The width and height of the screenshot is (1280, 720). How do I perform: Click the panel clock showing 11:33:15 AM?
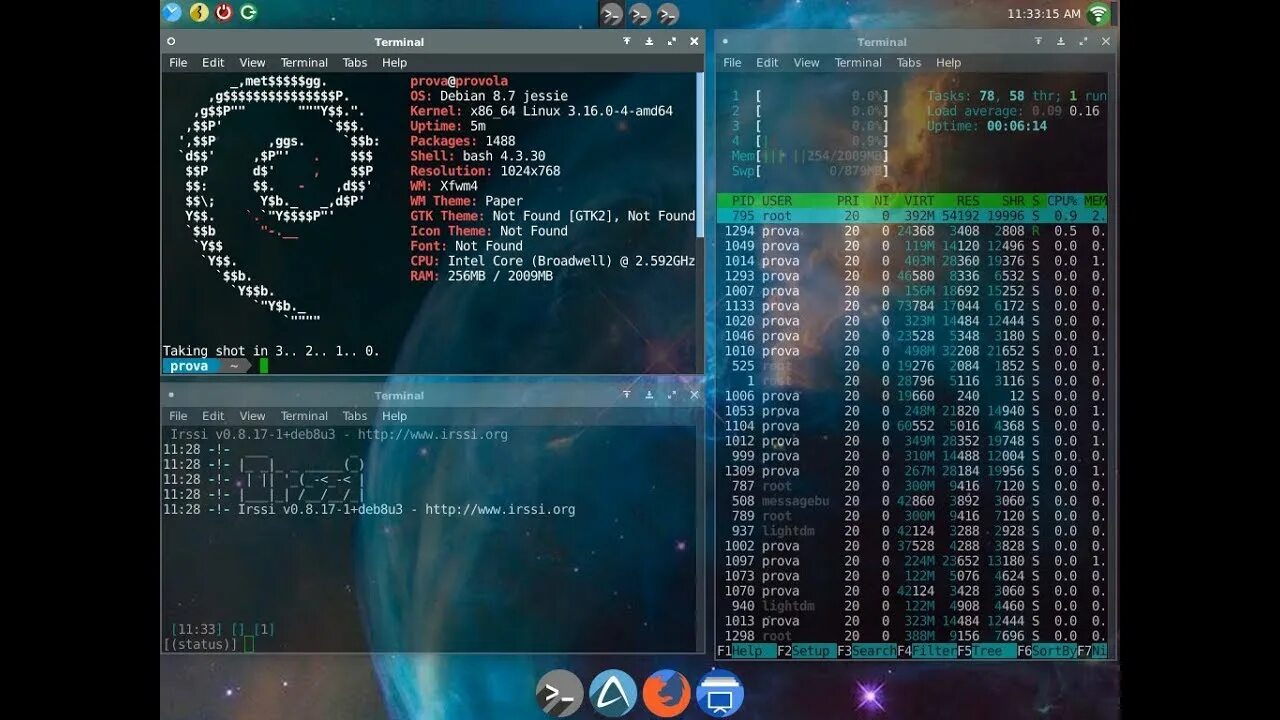(1044, 14)
